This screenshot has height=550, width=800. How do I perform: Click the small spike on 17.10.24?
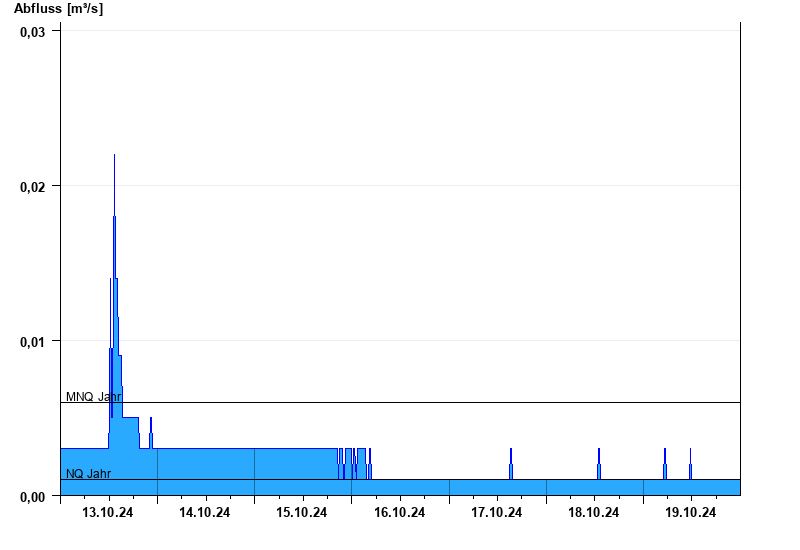(511, 463)
